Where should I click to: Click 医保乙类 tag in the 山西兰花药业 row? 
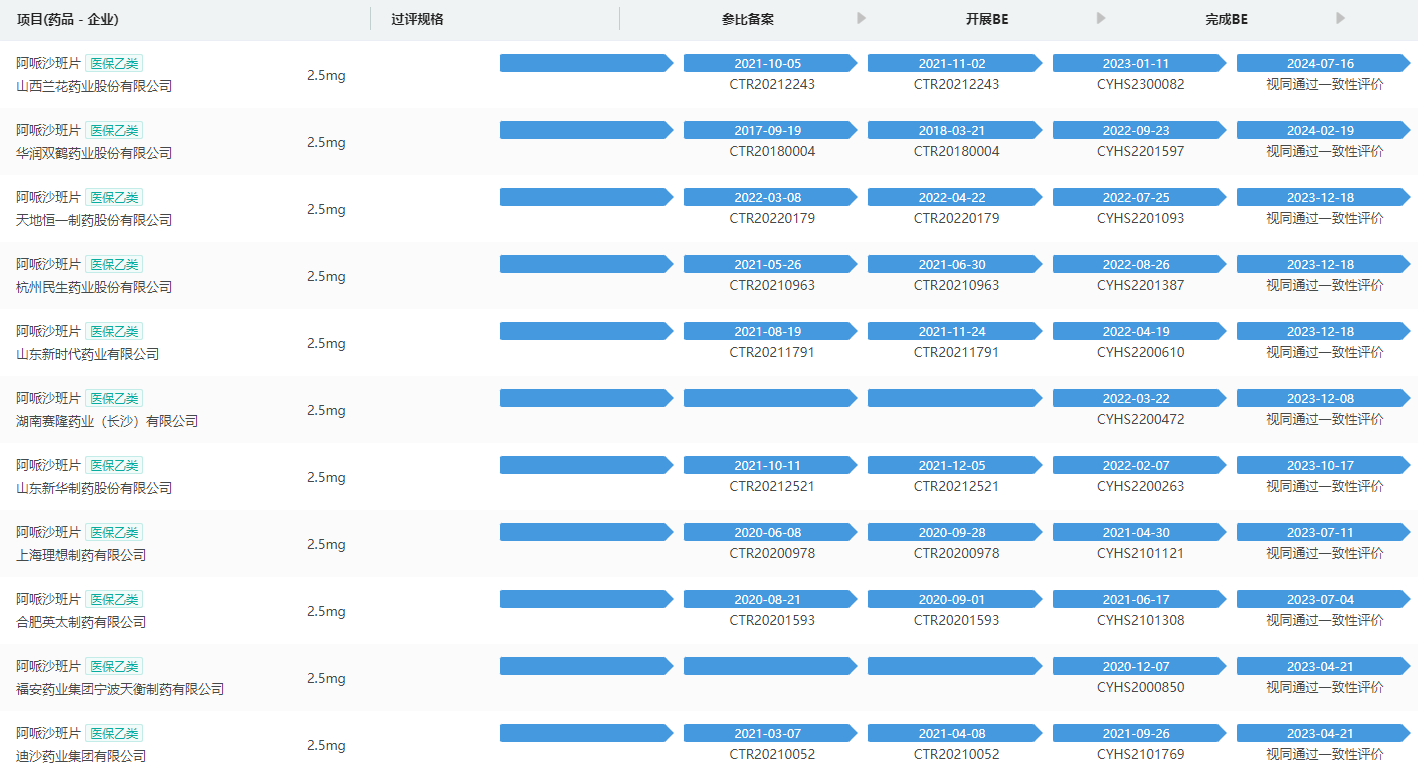click(114, 63)
